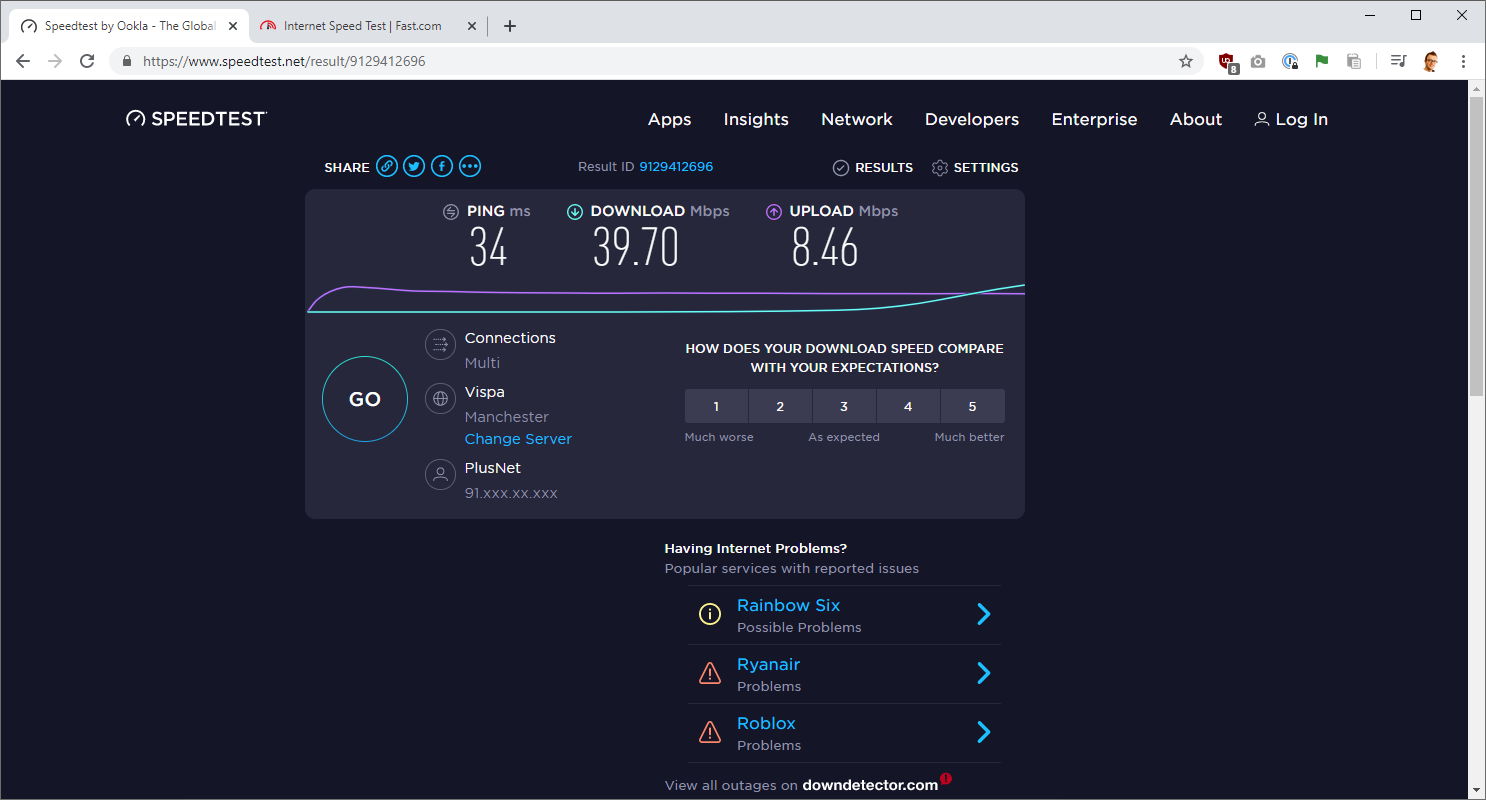The height and width of the screenshot is (800, 1486).
Task: Share result on Facebook
Action: click(x=442, y=167)
